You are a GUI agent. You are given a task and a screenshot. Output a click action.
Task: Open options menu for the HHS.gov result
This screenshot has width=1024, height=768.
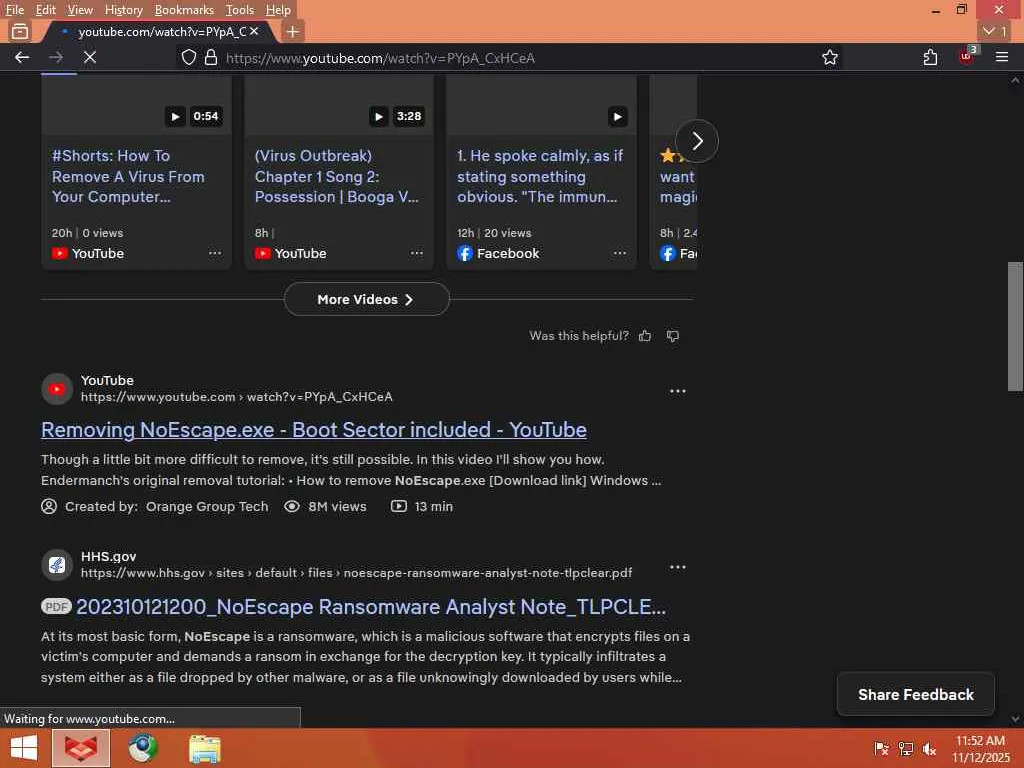coord(678,567)
